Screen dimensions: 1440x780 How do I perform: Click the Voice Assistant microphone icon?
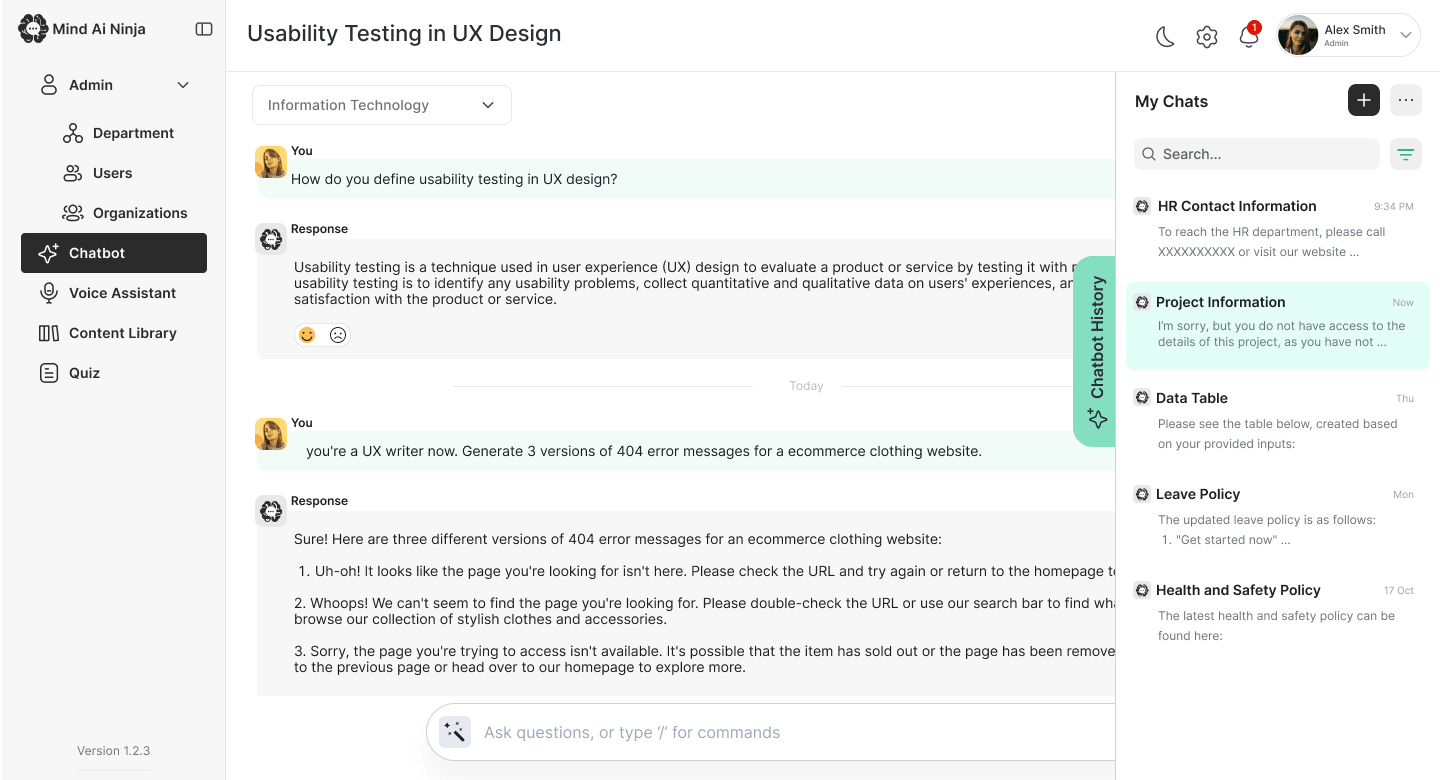pyautogui.click(x=48, y=293)
